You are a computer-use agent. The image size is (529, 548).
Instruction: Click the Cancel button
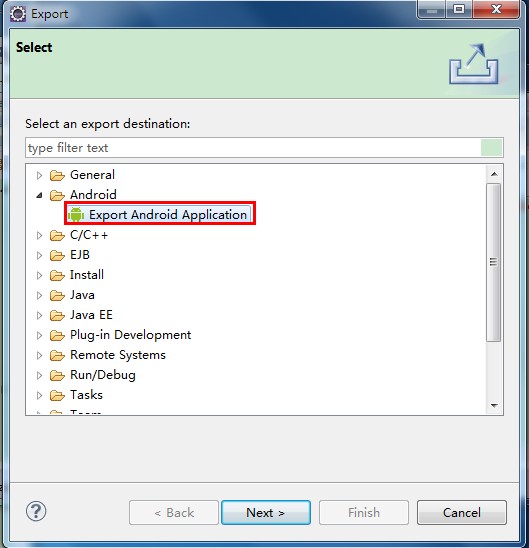(x=462, y=513)
